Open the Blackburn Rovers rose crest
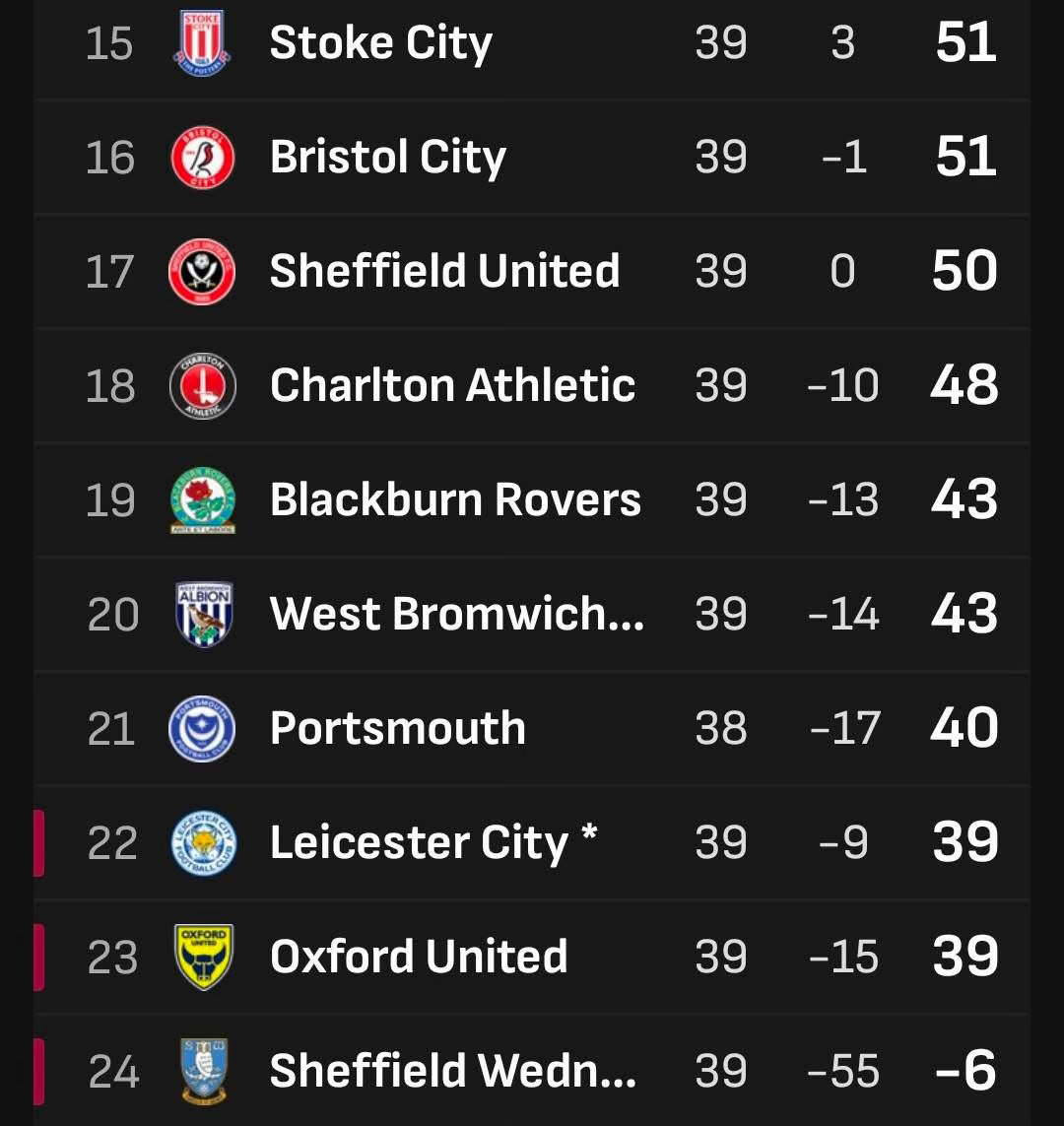This screenshot has height=1126, width=1064. point(203,499)
